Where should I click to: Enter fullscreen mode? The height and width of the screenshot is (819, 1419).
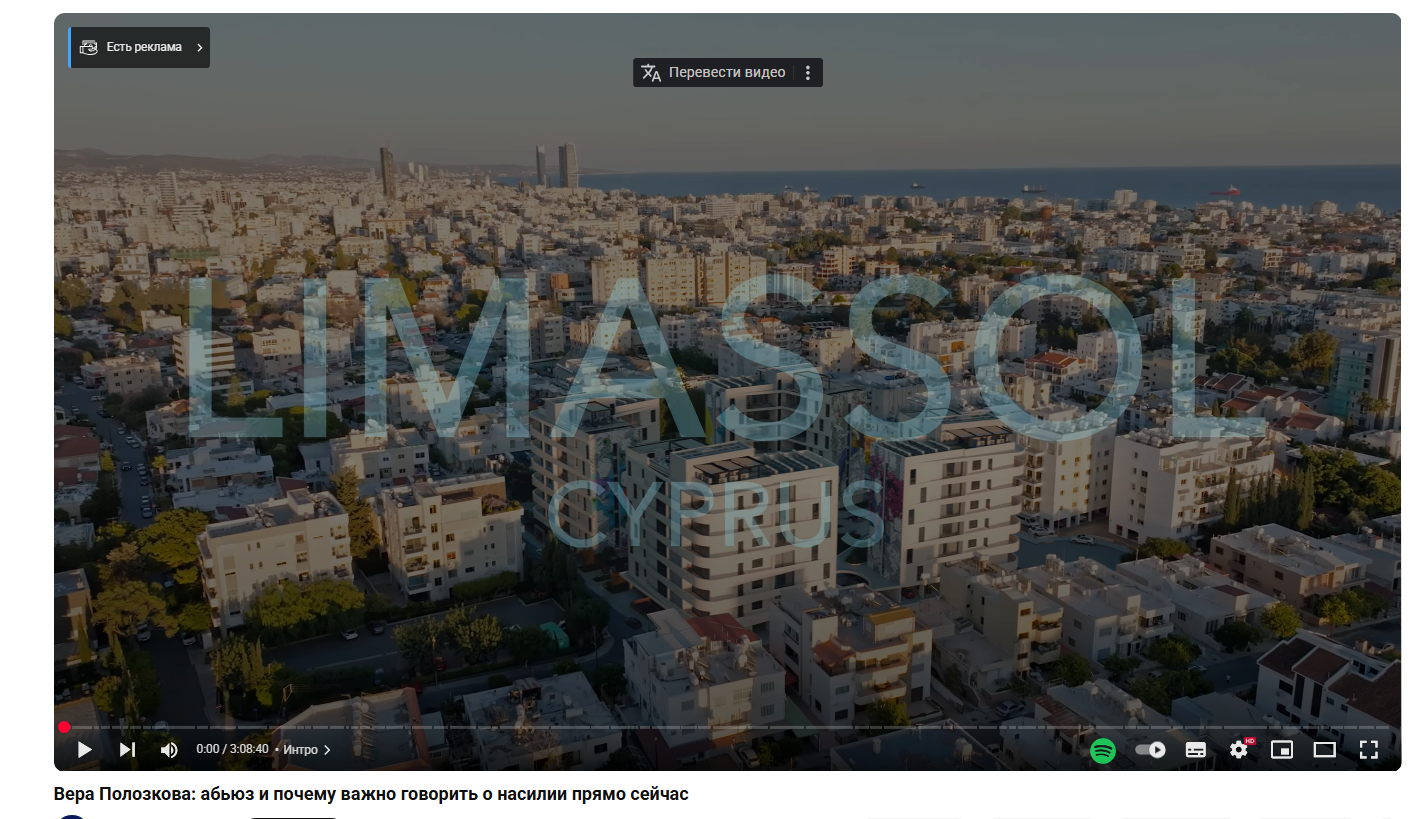1368,749
